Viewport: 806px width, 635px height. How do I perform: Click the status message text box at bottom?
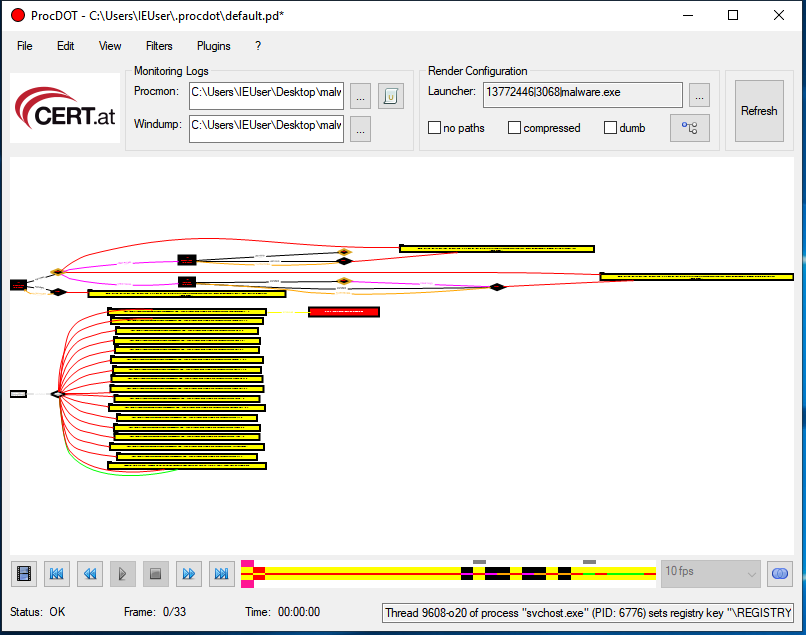tap(587, 613)
